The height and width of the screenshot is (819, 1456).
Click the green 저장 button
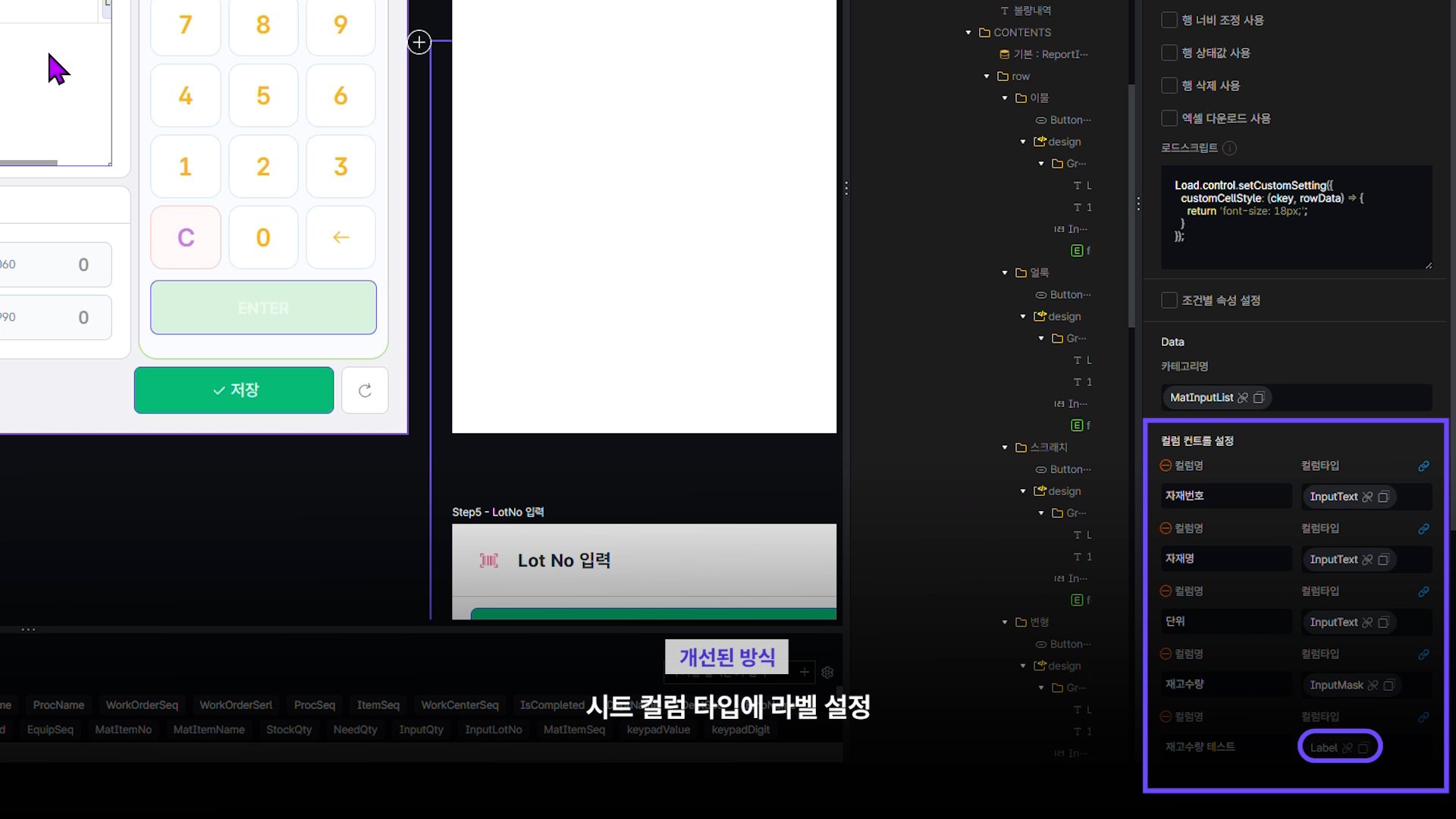[x=234, y=391]
